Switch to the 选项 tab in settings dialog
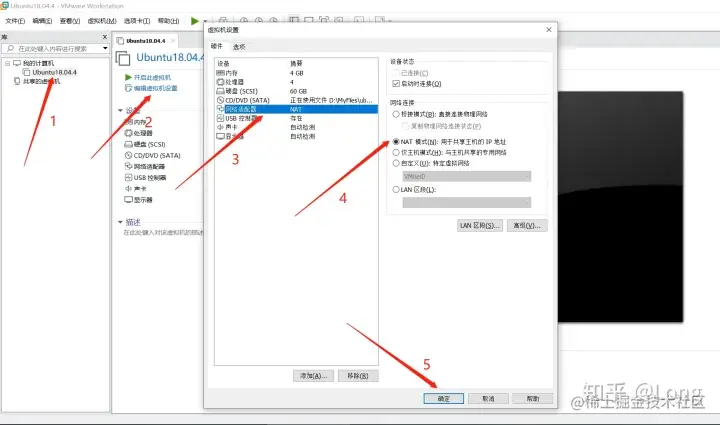This screenshot has height=425, width=720. tap(239, 47)
